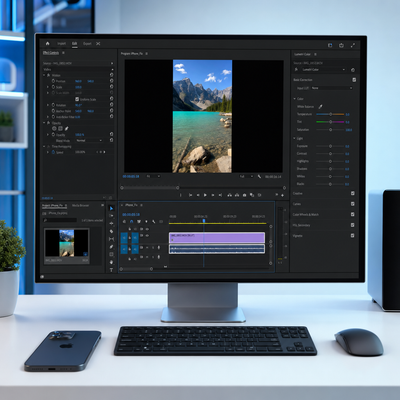Screen dimensions: 400x400
Task: Reset the Opacity parameter
Action: (x=111, y=135)
